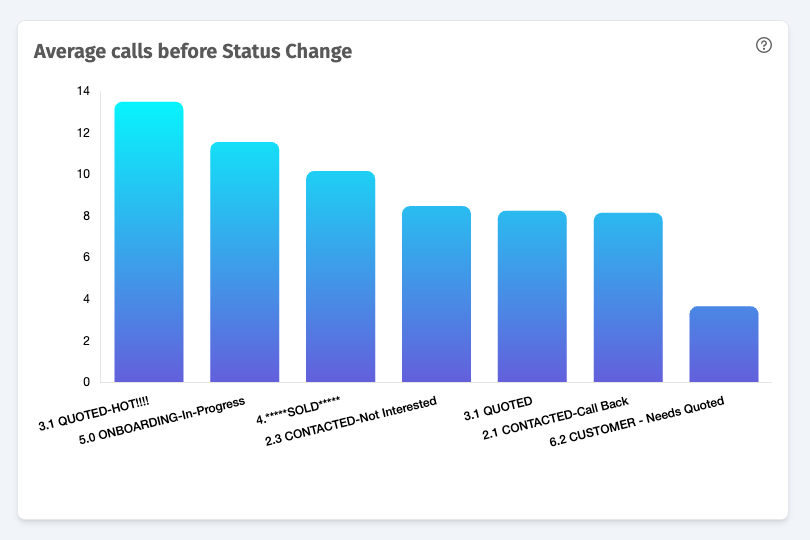
Task: Click the 2.3 CONTACTED-Not Interested axis label
Action: (x=351, y=421)
